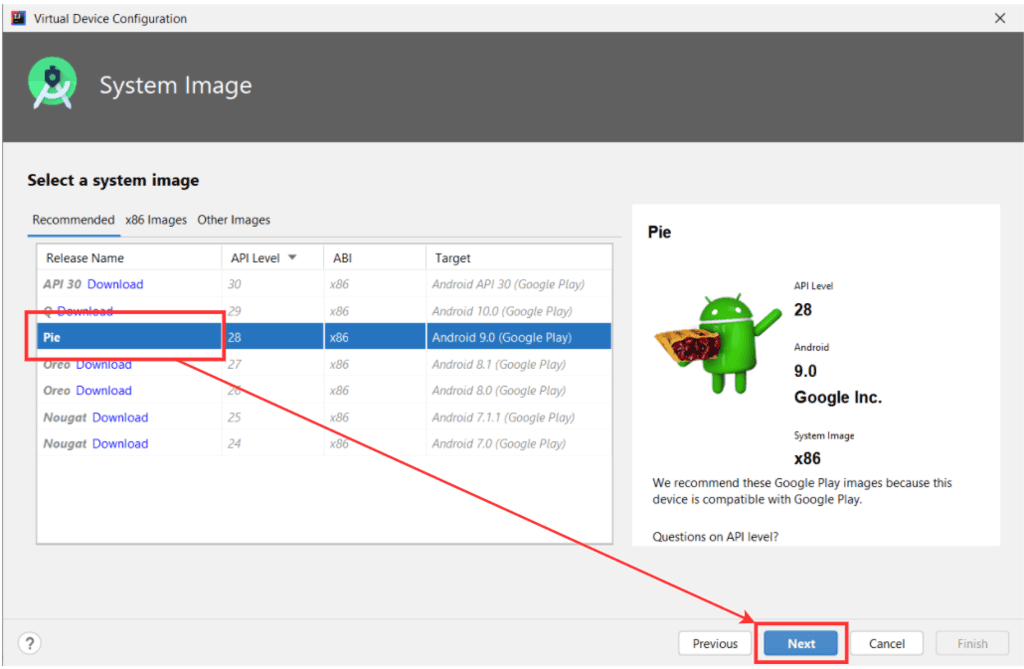
Task: Switch to the Other Images tab
Action: [234, 220]
